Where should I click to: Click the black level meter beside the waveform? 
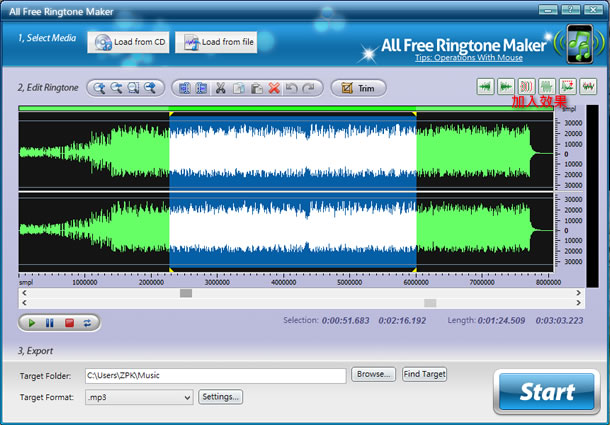[x=592, y=196]
